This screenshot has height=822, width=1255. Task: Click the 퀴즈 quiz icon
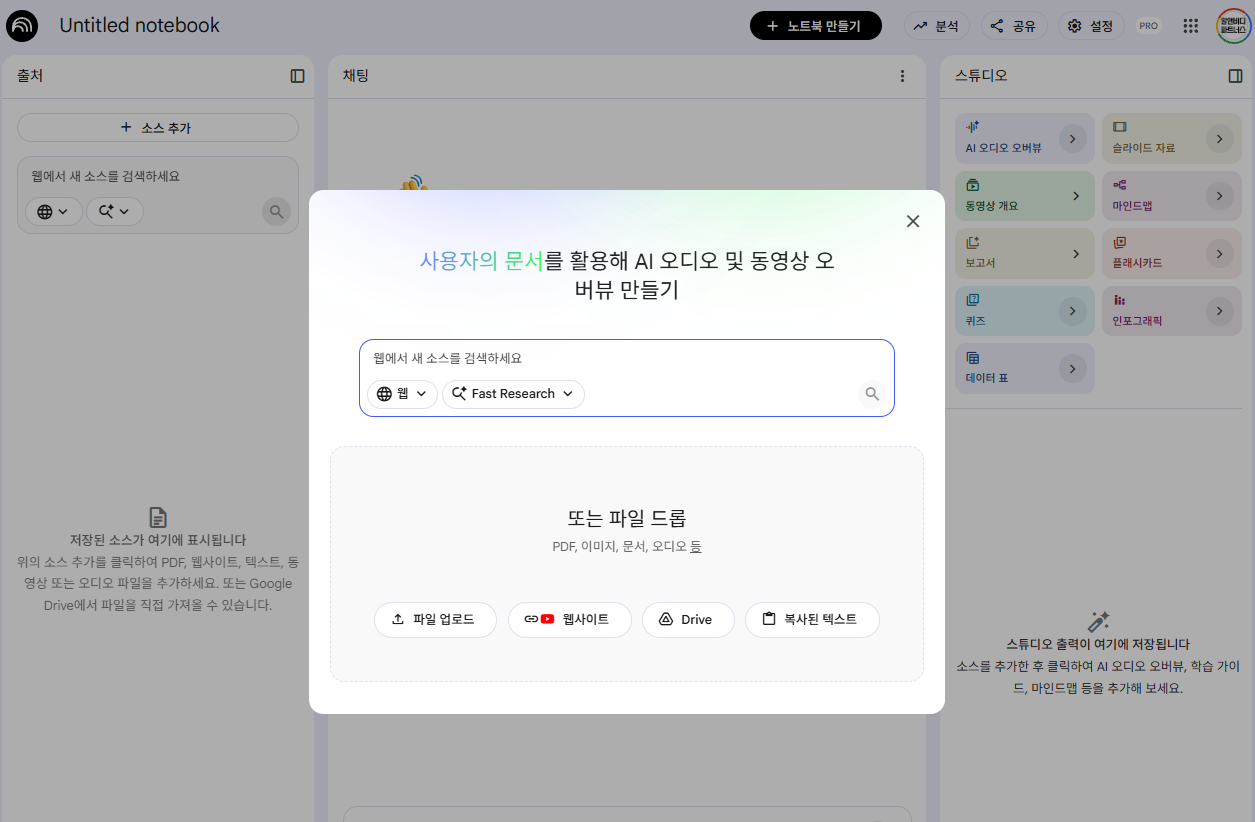(972, 300)
